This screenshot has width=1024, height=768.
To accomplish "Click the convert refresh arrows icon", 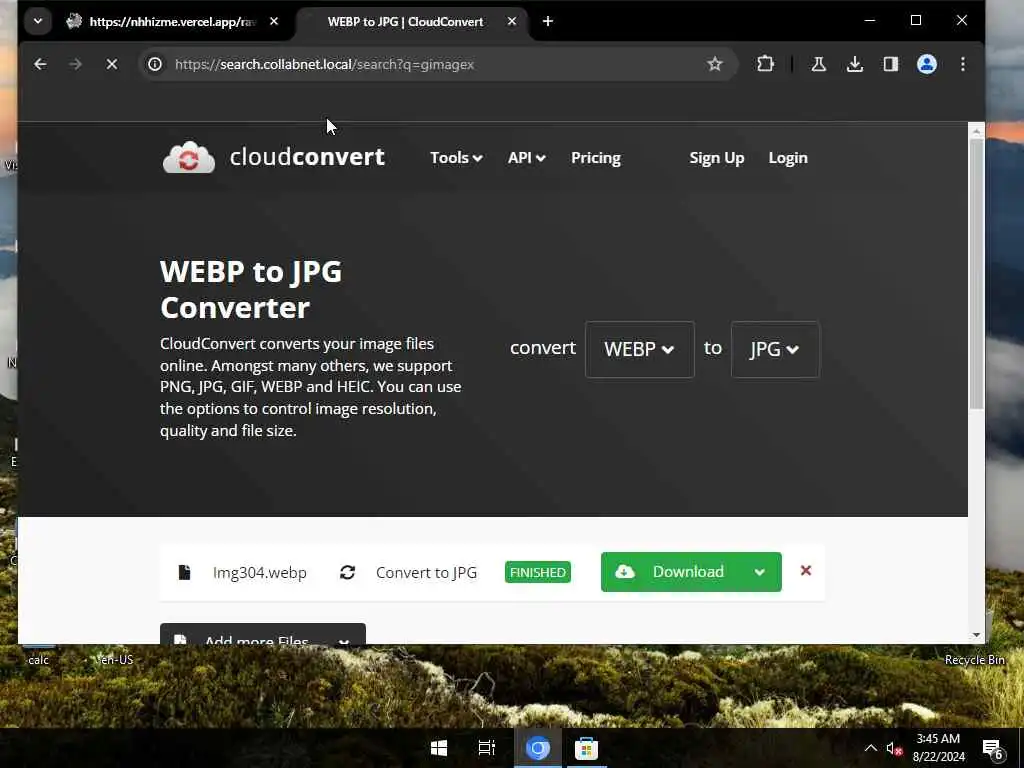I will [x=347, y=573].
